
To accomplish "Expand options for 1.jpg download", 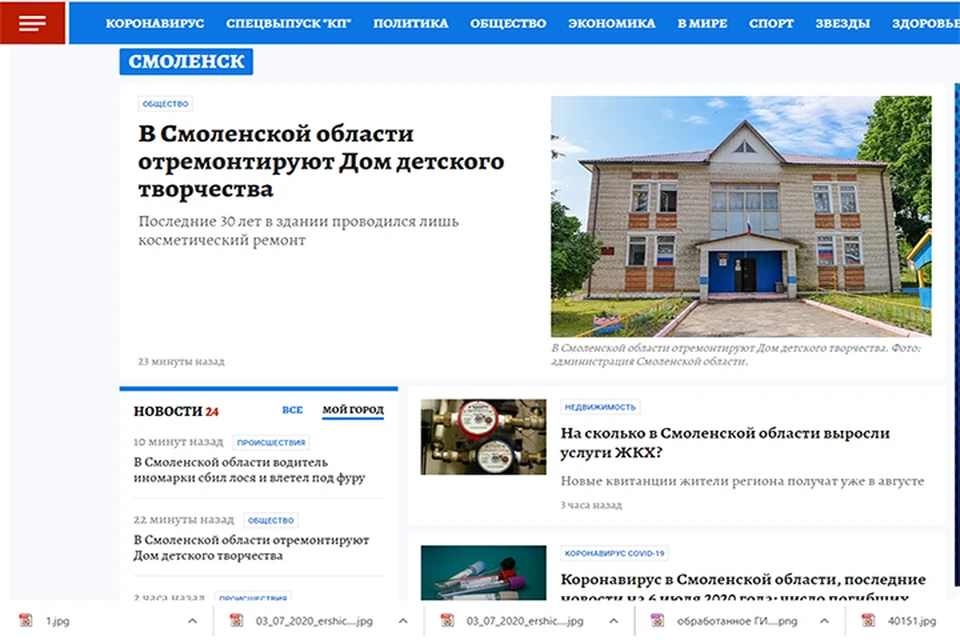I will coord(192,621).
